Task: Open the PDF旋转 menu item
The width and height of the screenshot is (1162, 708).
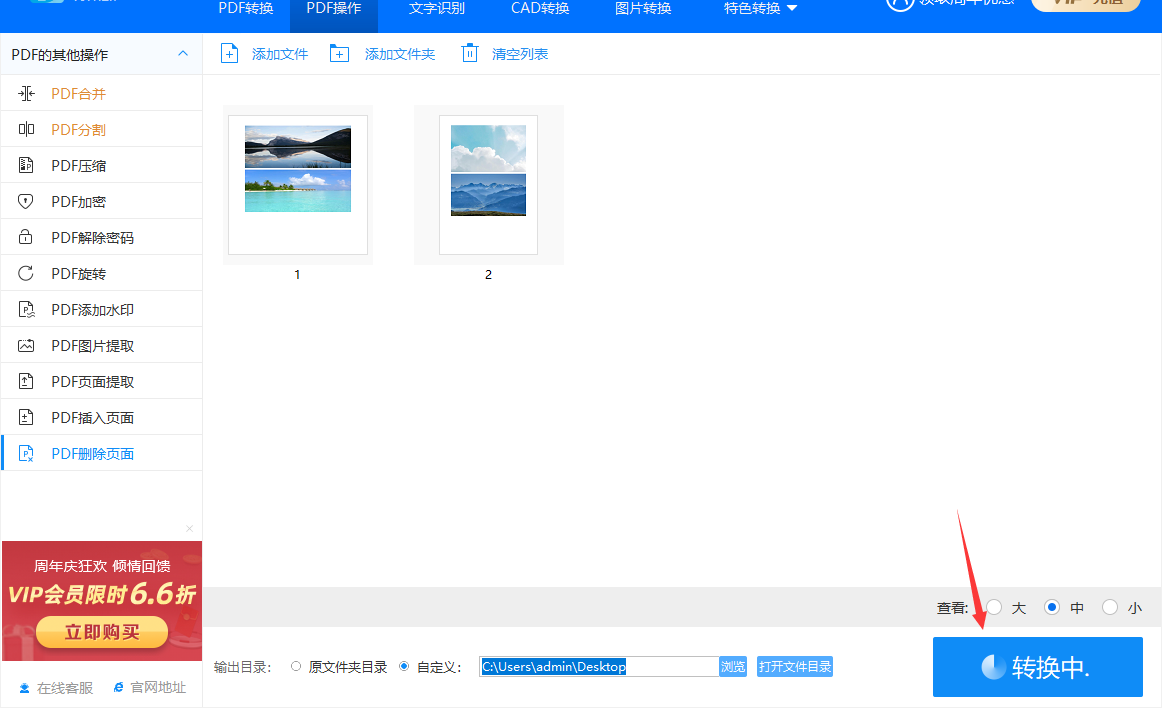Action: point(102,274)
